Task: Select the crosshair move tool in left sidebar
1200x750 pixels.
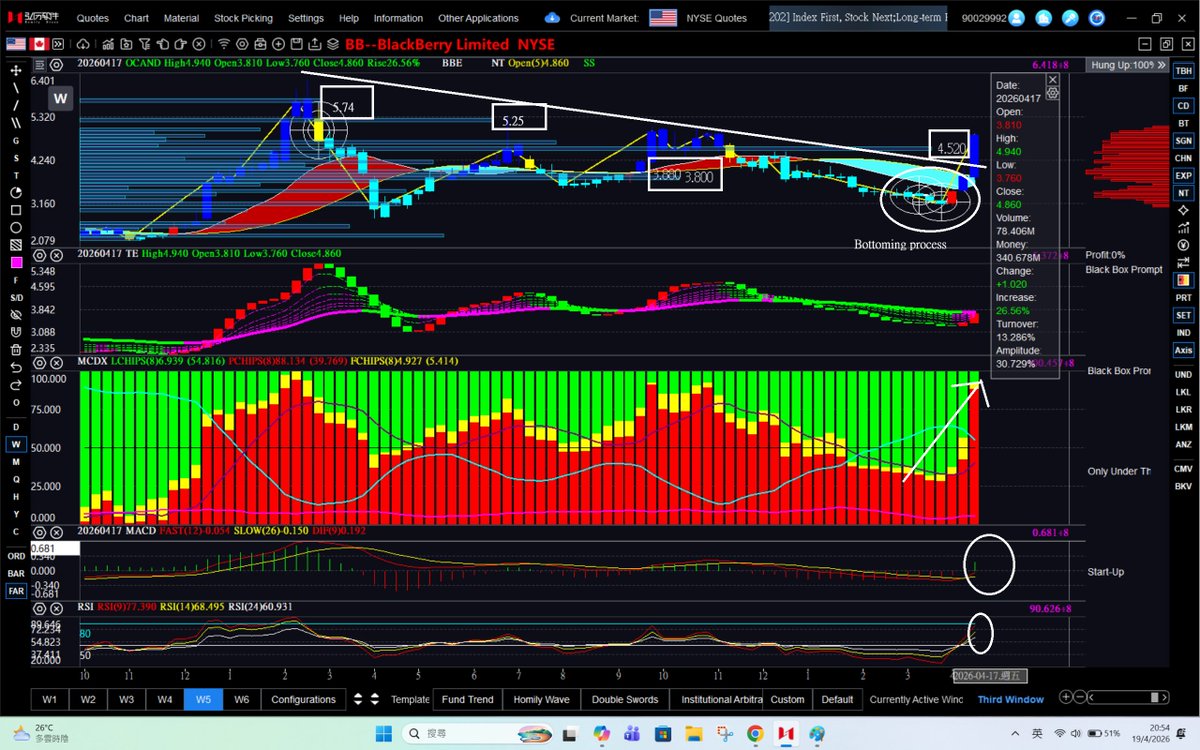Action: [x=16, y=70]
